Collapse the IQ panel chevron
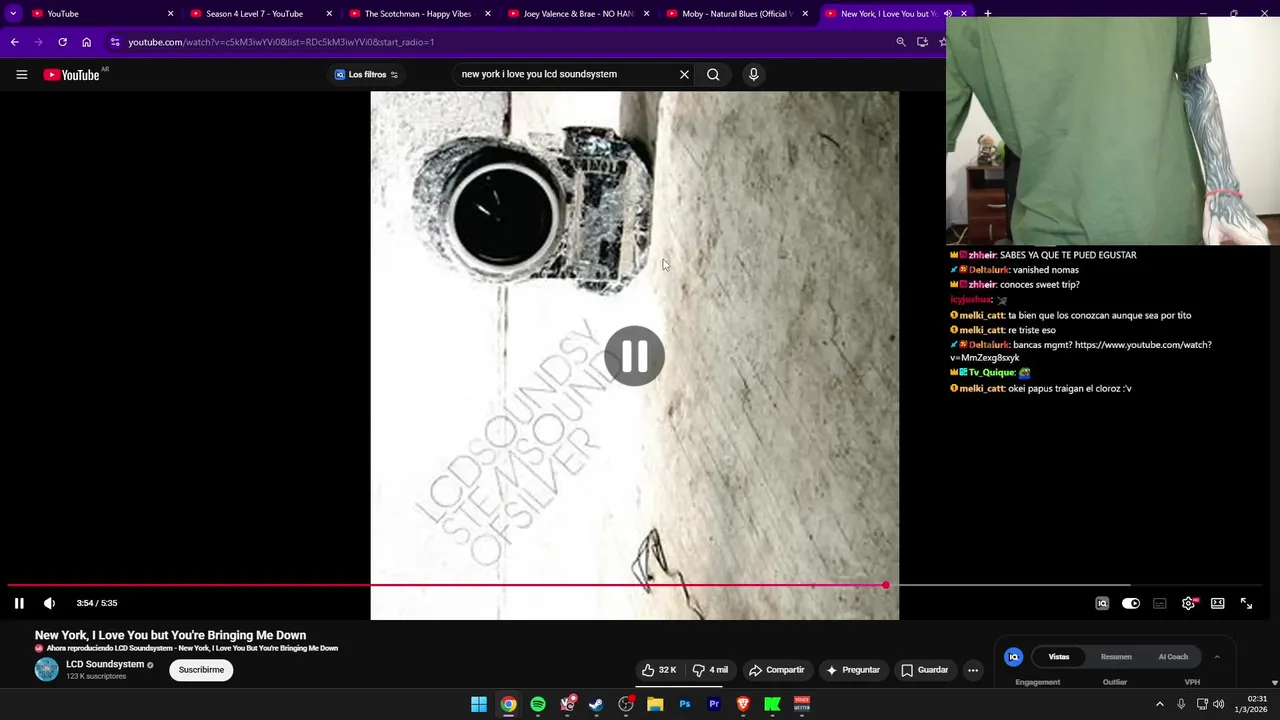This screenshot has width=1280, height=720. [x=1217, y=657]
